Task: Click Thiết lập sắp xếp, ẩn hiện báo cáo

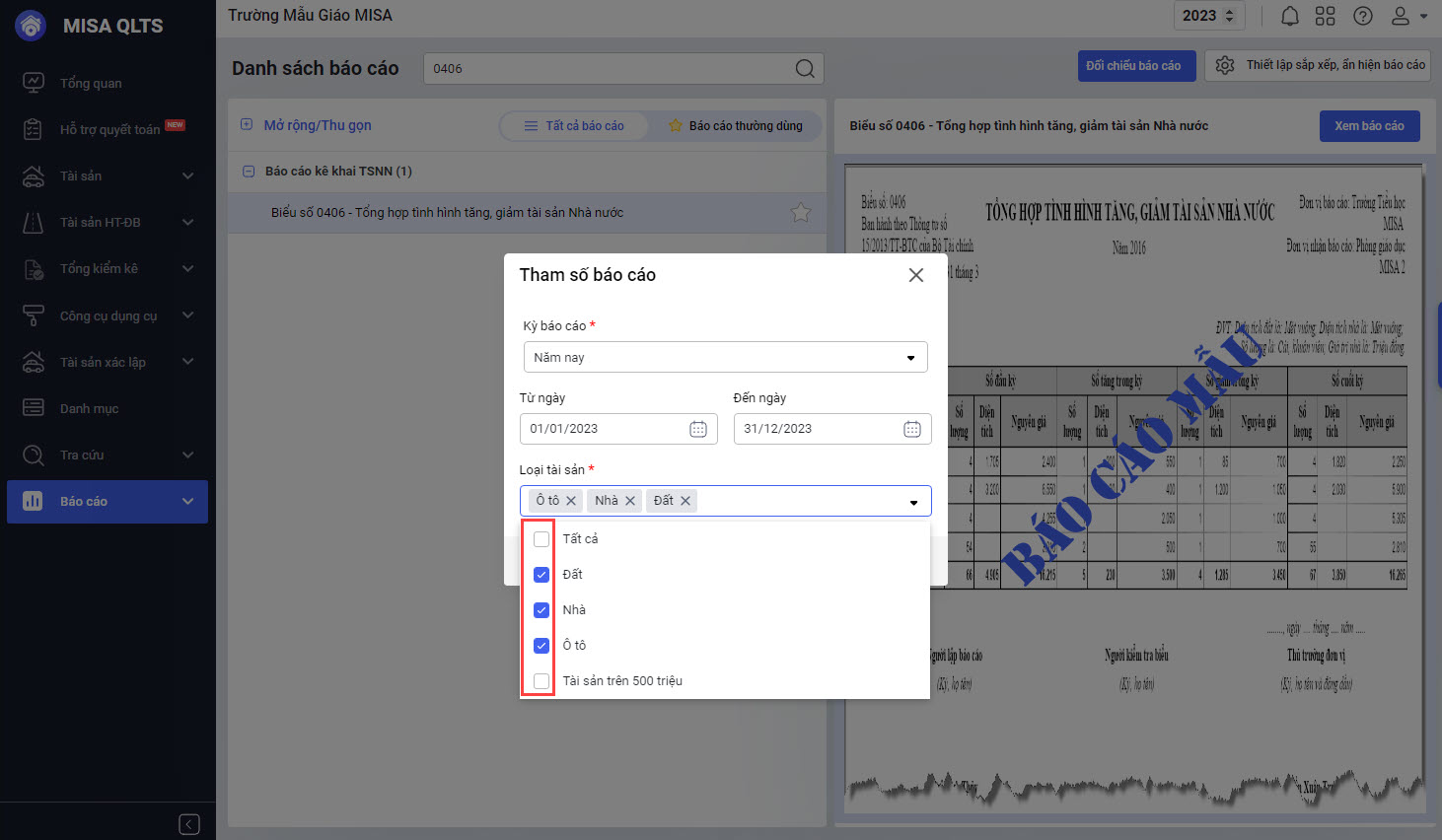Action: click(1319, 65)
